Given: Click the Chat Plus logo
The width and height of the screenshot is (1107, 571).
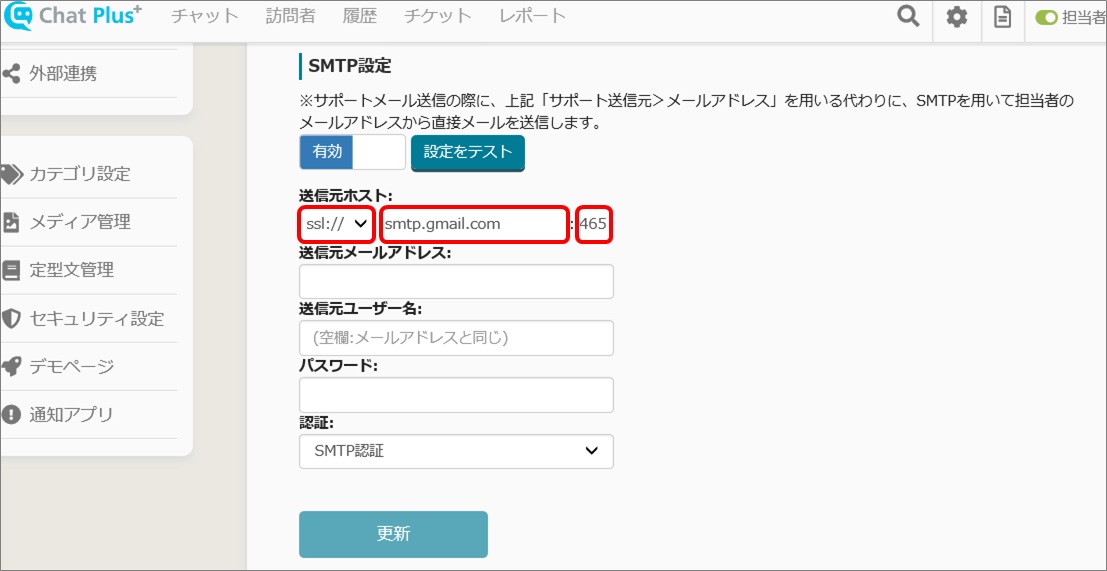Looking at the screenshot, I should click(x=73, y=17).
